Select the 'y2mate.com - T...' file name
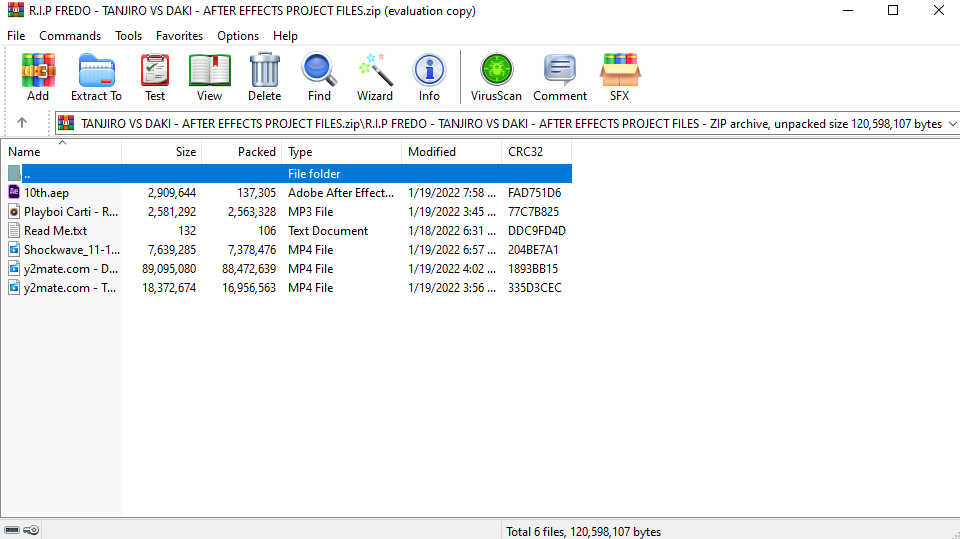The height and width of the screenshot is (539, 960). click(70, 287)
